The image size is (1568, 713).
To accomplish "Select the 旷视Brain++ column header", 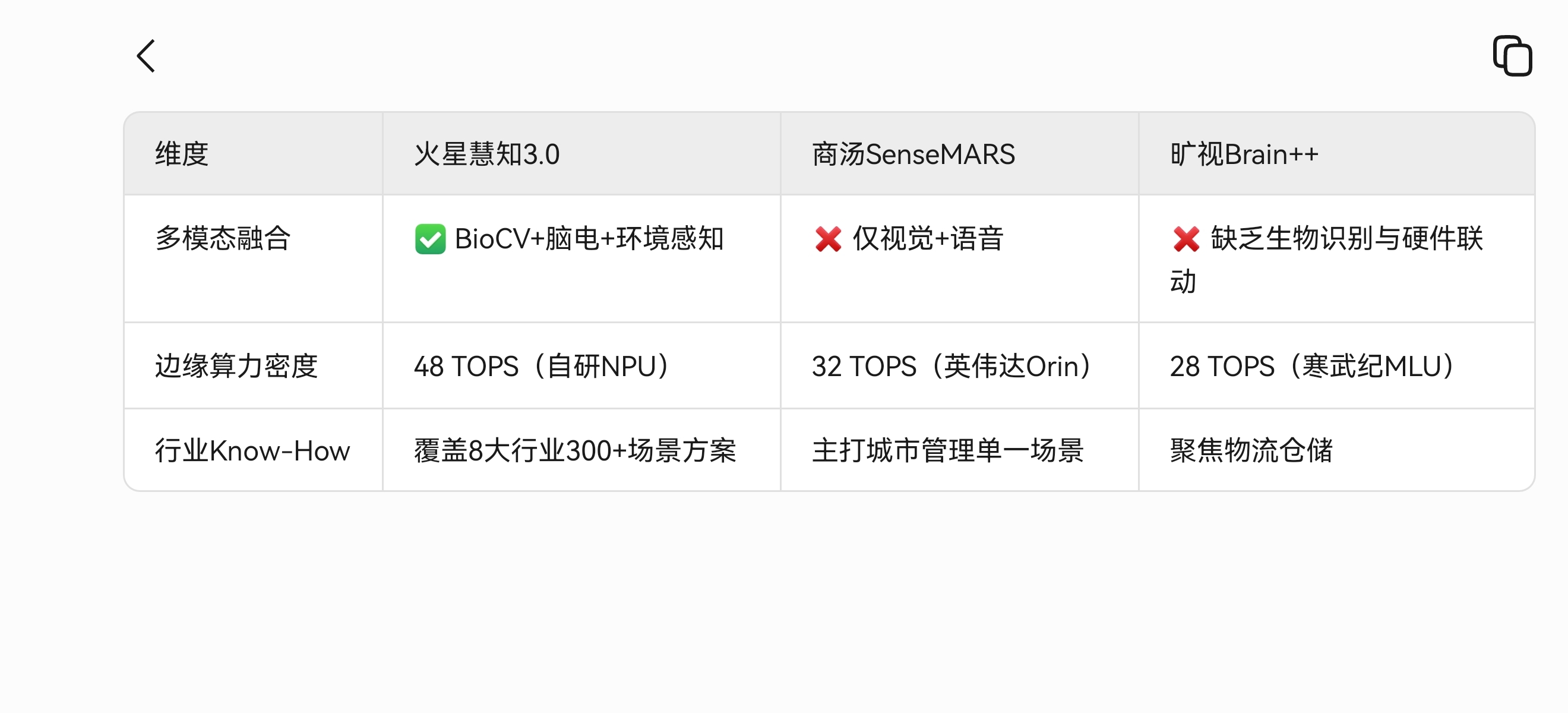I will 1337,153.
